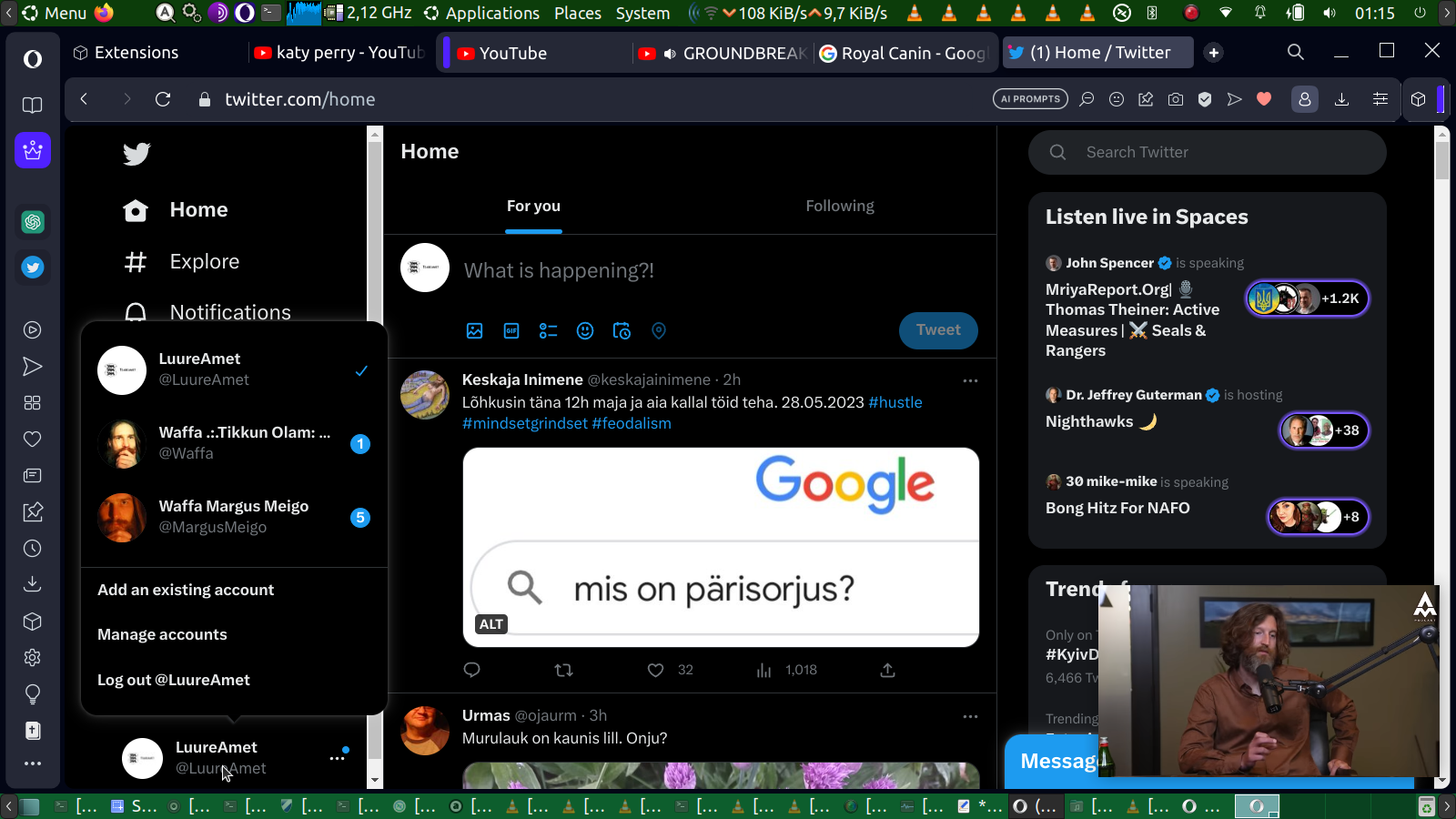The width and height of the screenshot is (1456, 819).
Task: Add a poll to the tweet
Action: coord(548,331)
